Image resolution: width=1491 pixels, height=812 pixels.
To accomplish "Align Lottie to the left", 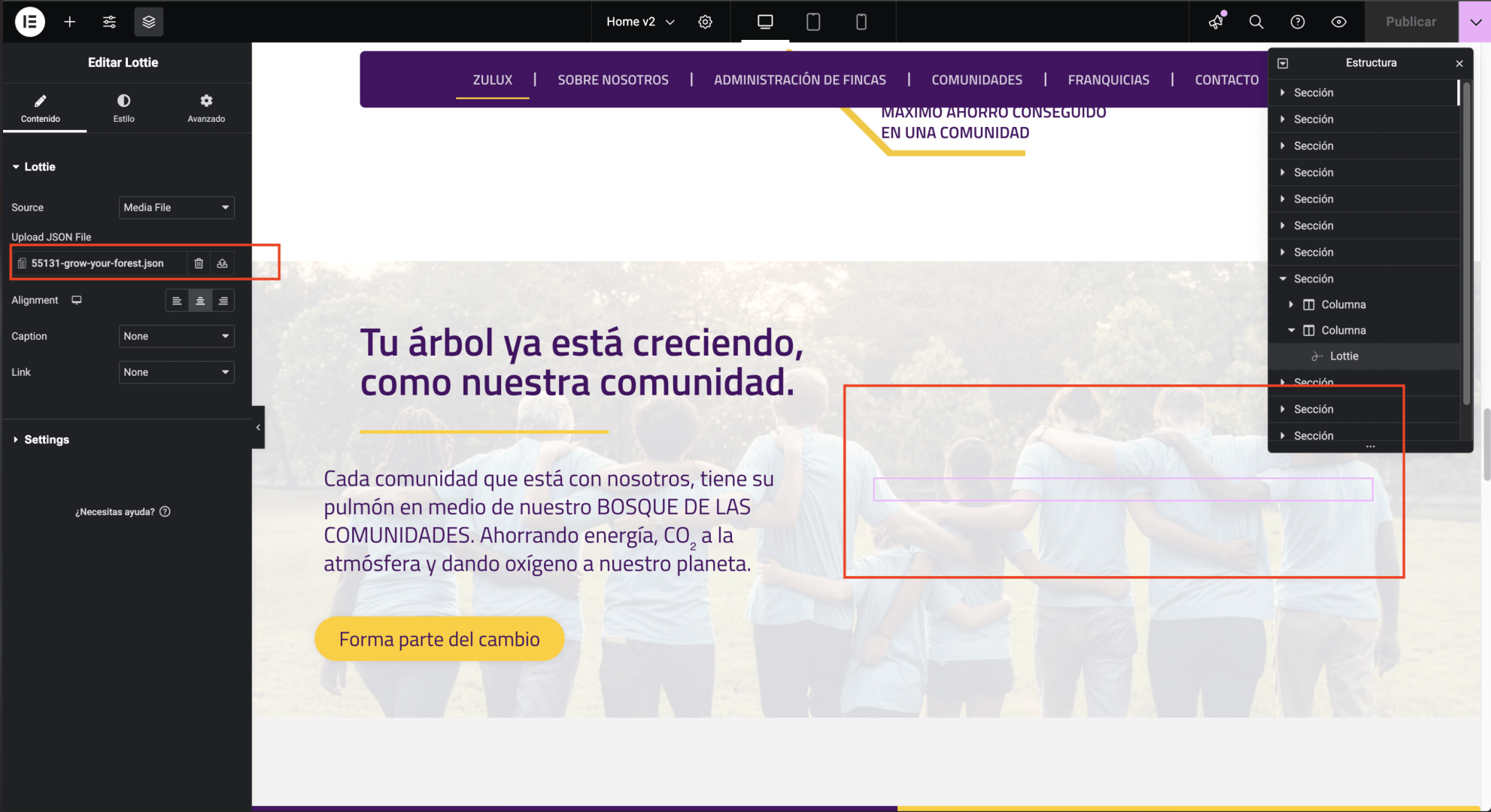I will pos(177,301).
